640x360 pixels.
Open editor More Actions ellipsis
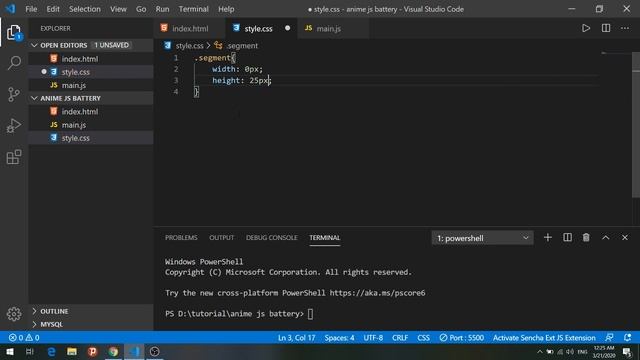(x=625, y=28)
